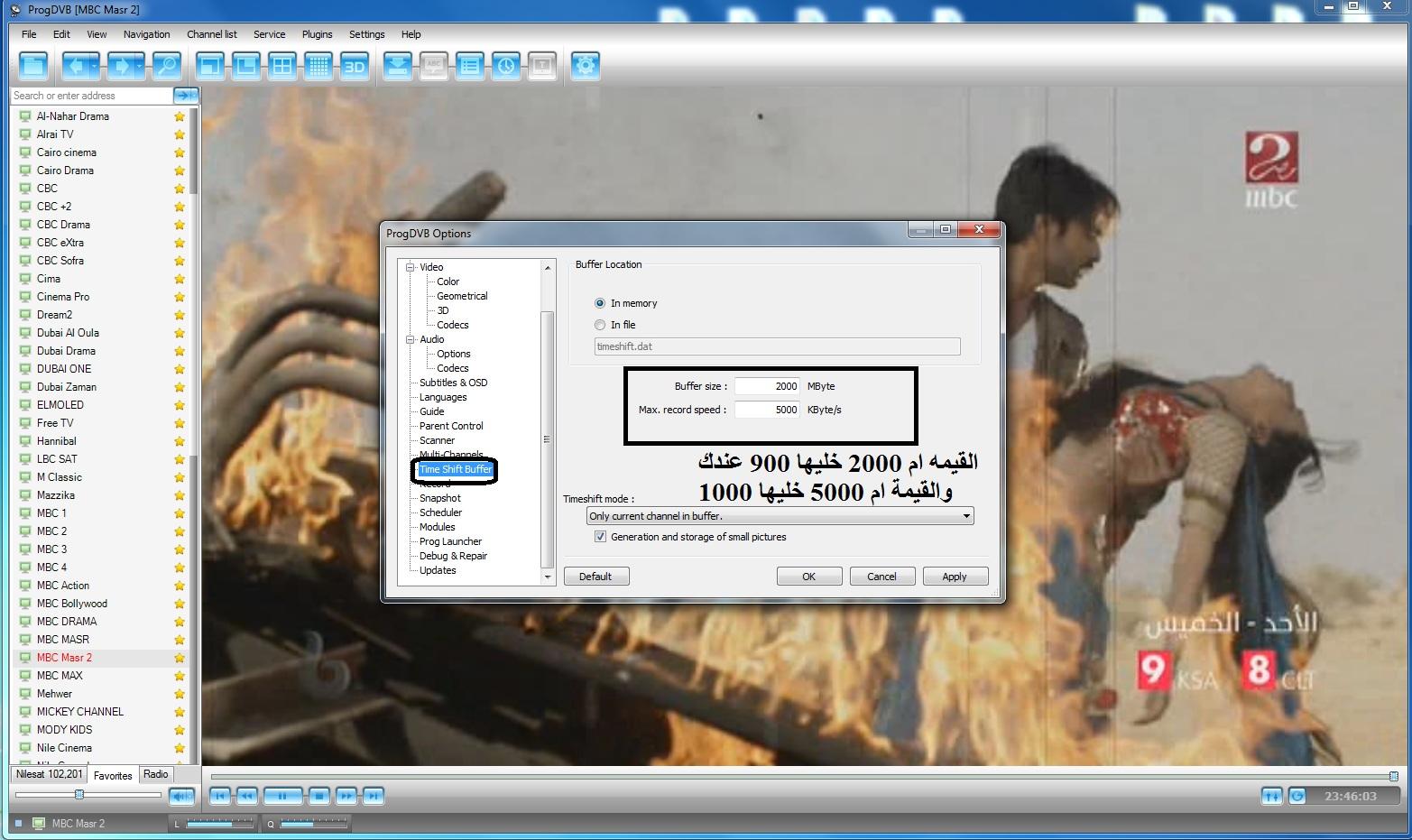Click the refresh icon beside the time display
Screen dimensions: 1412x840
(x=1297, y=796)
